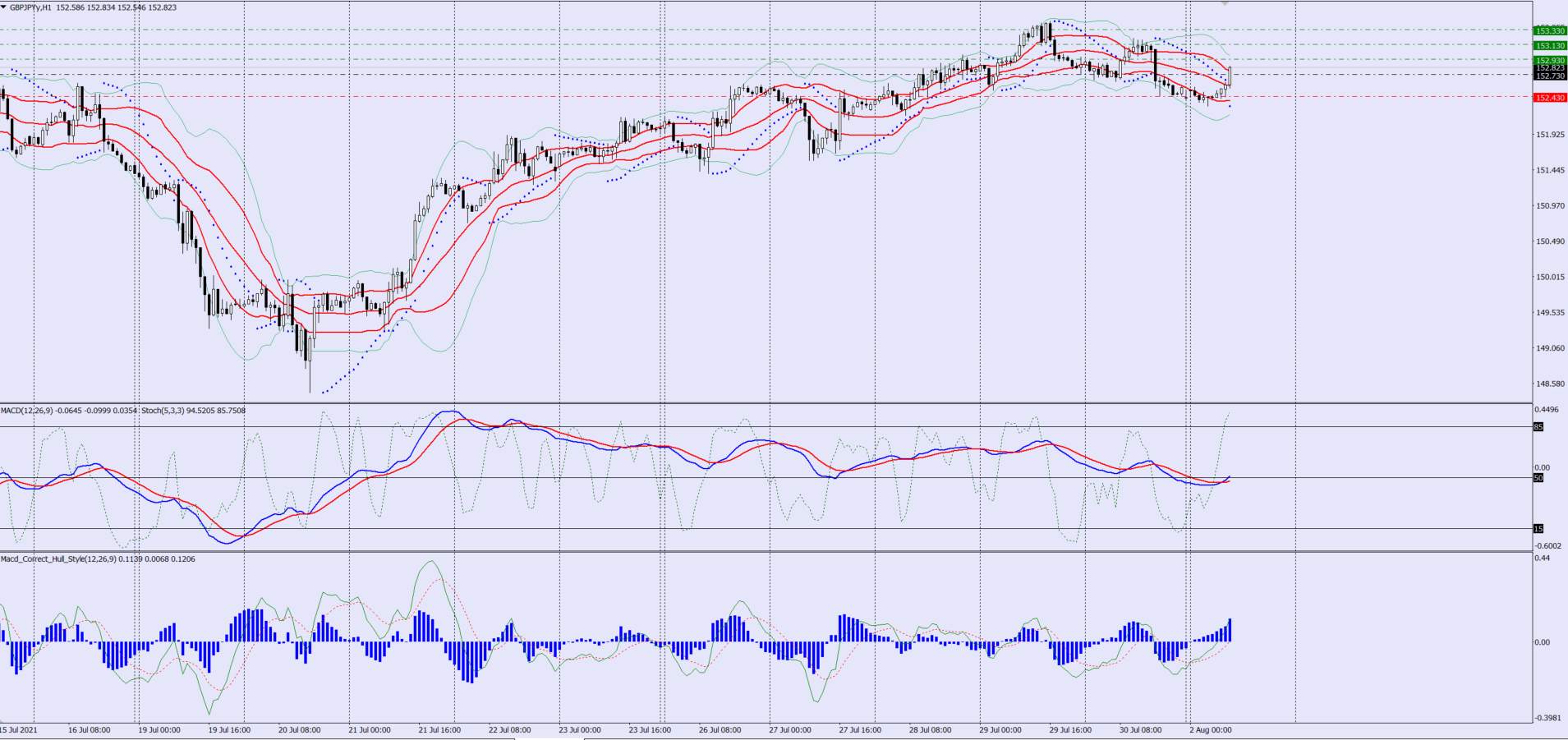Image resolution: width=1568 pixels, height=740 pixels.
Task: Click the Macd_Correct_Hull_Style(12,26,9) indicator label
Action: click(x=58, y=559)
